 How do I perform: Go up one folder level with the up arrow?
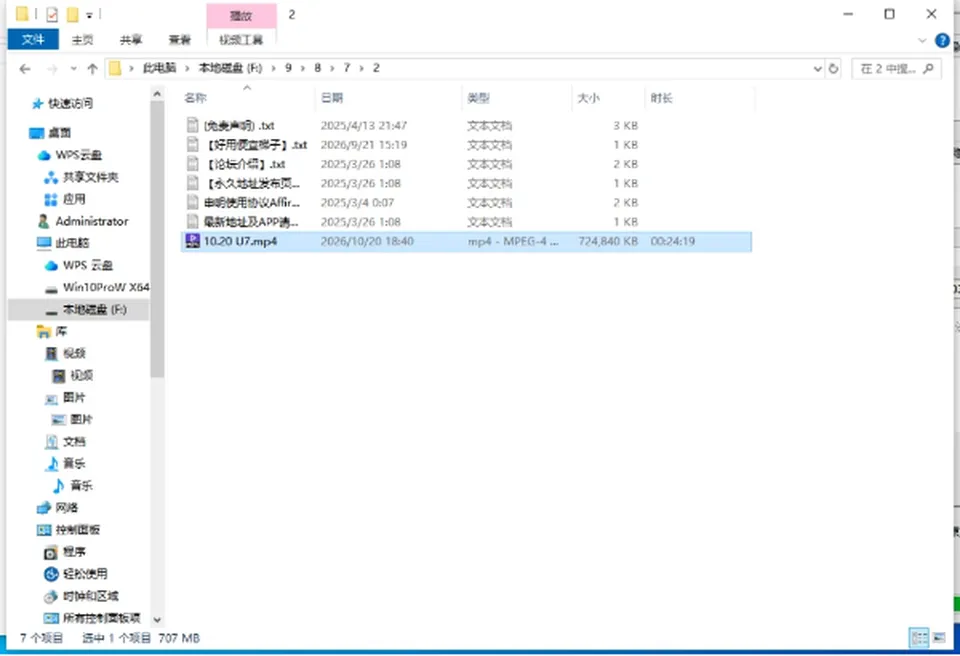pyautogui.click(x=92, y=69)
